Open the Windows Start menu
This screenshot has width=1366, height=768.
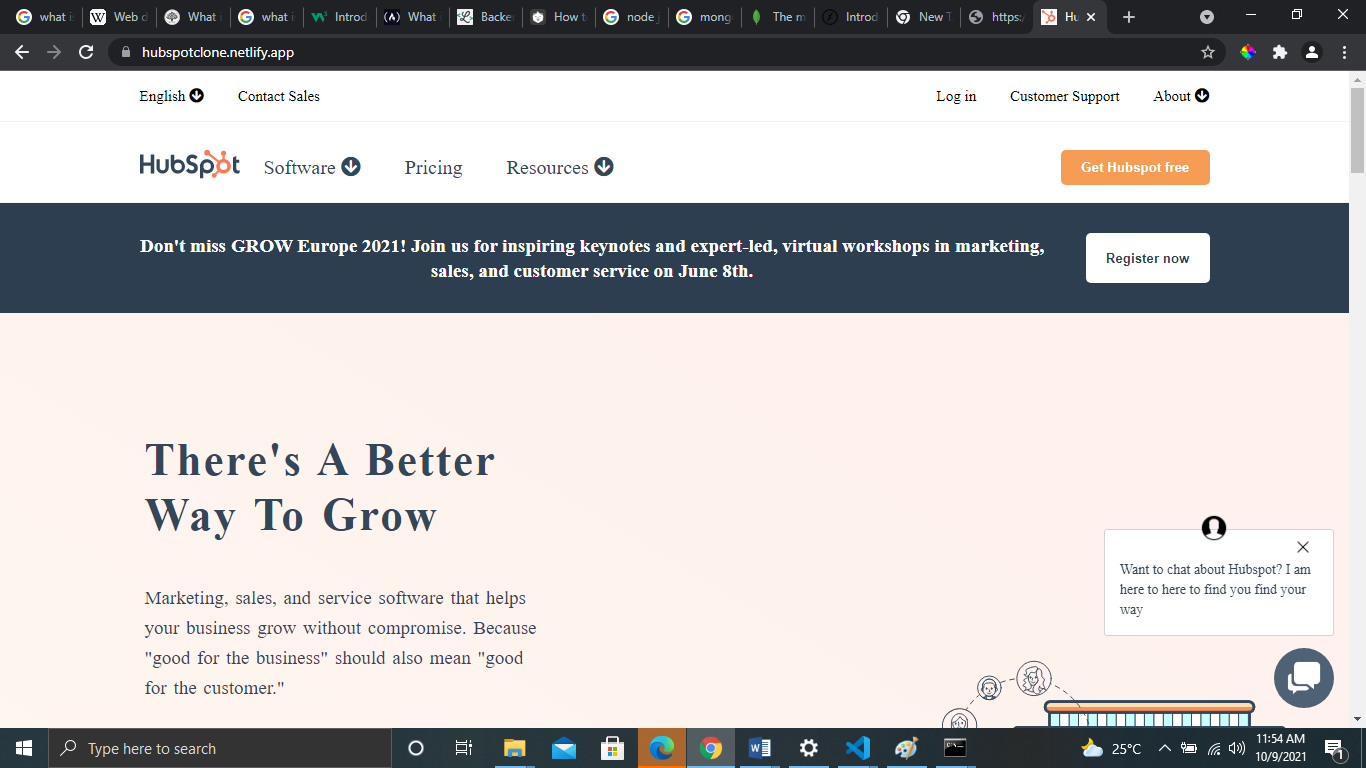tap(24, 748)
